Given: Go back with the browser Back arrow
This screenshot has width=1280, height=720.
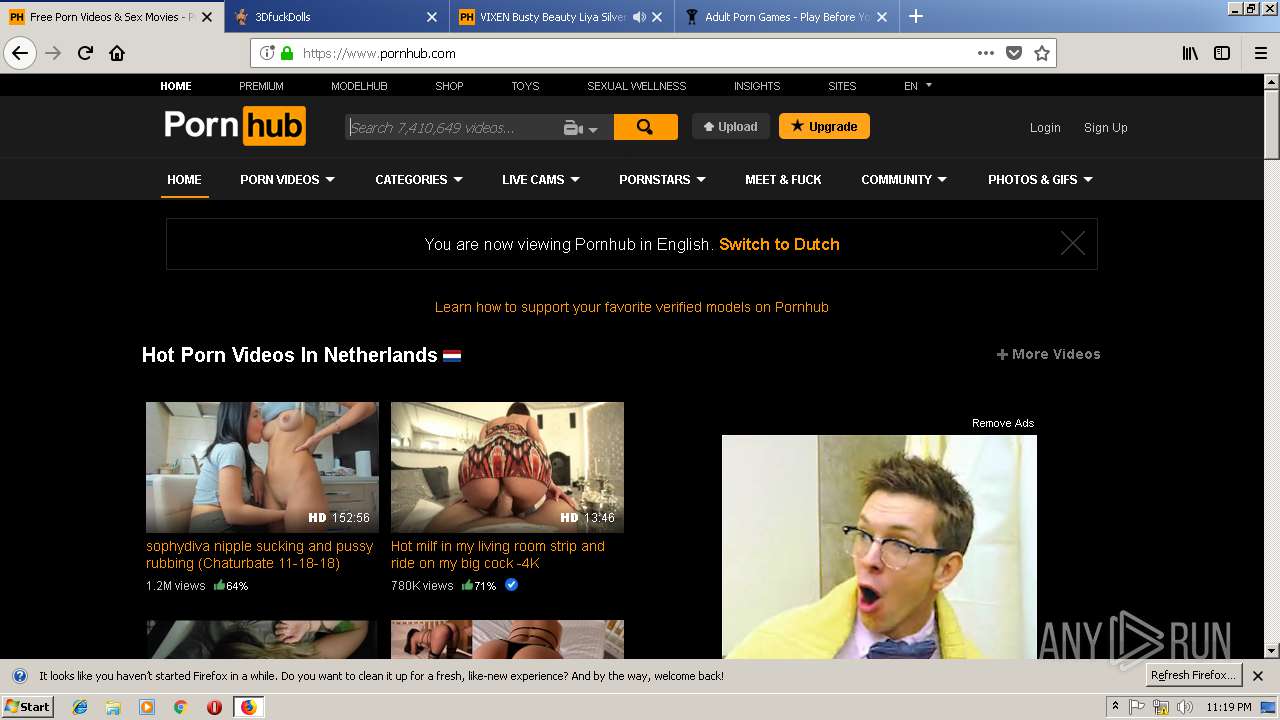Looking at the screenshot, I should coord(20,53).
